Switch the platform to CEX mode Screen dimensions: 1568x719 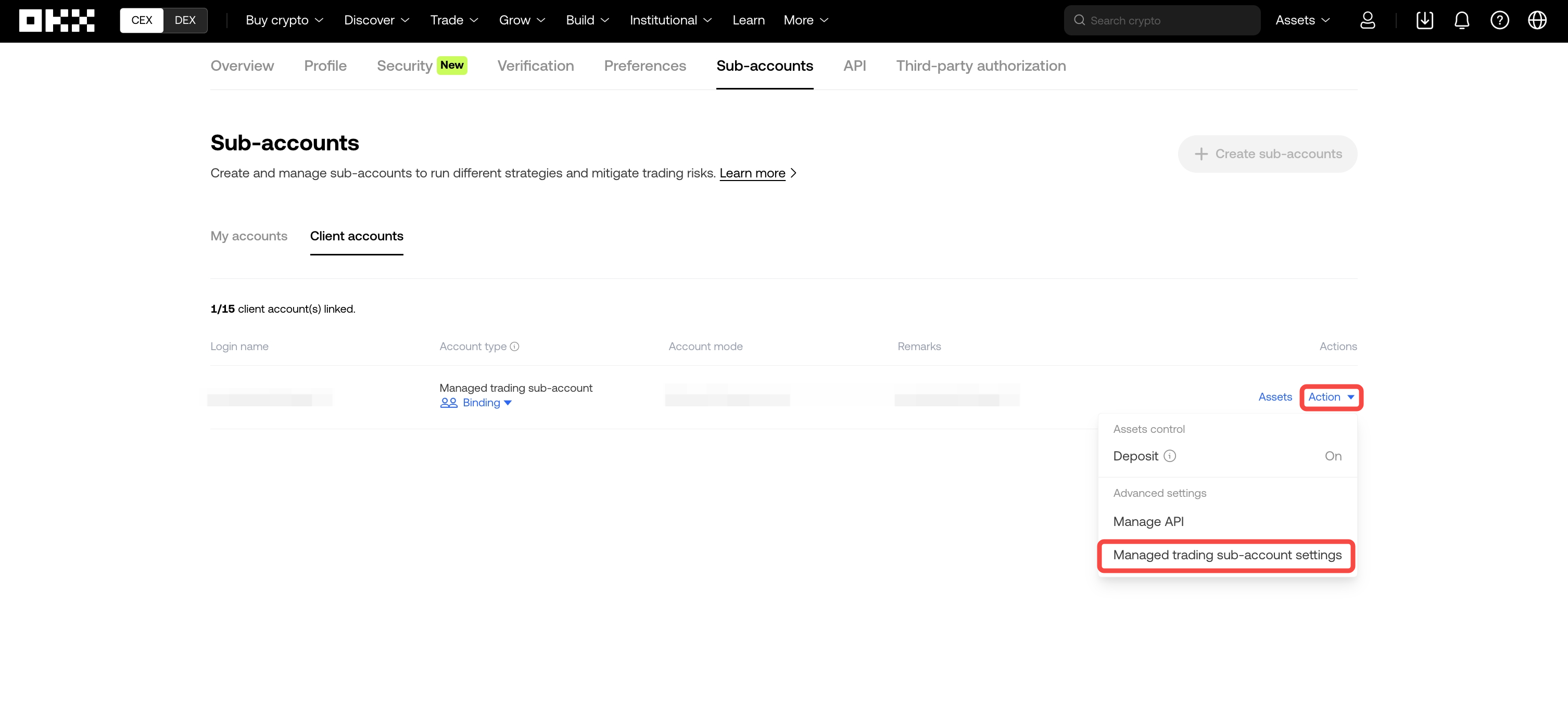[x=141, y=20]
